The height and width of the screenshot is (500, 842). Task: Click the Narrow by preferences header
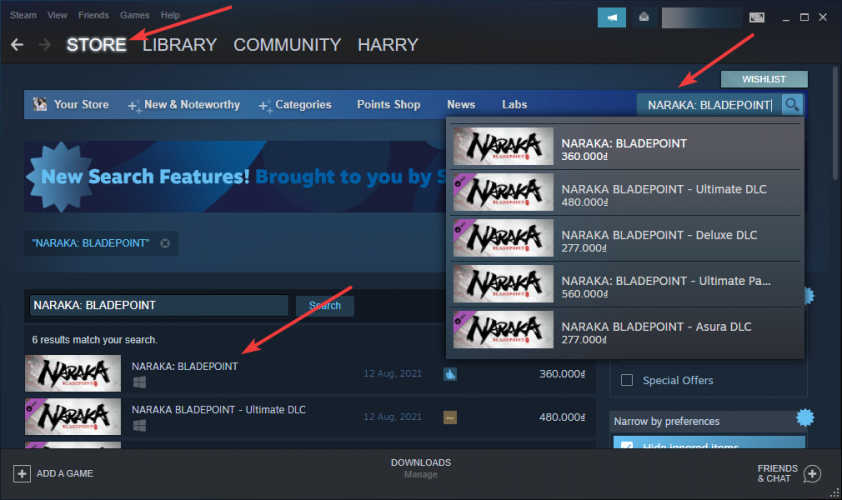point(708,421)
